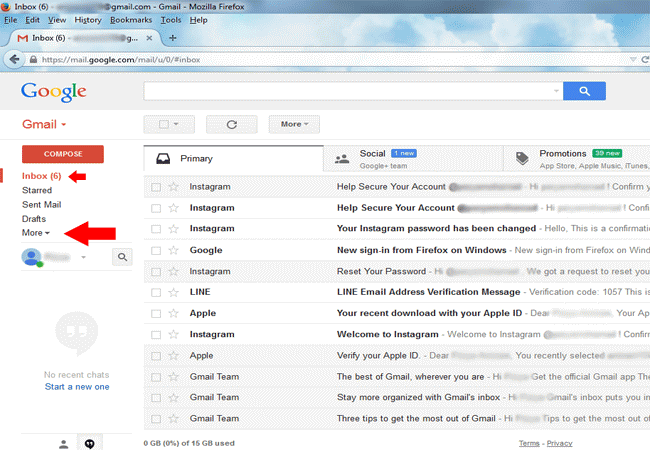Viewport: 650px width, 450px height.
Task: Star the Welcome to Instagram email
Action: pos(174,334)
